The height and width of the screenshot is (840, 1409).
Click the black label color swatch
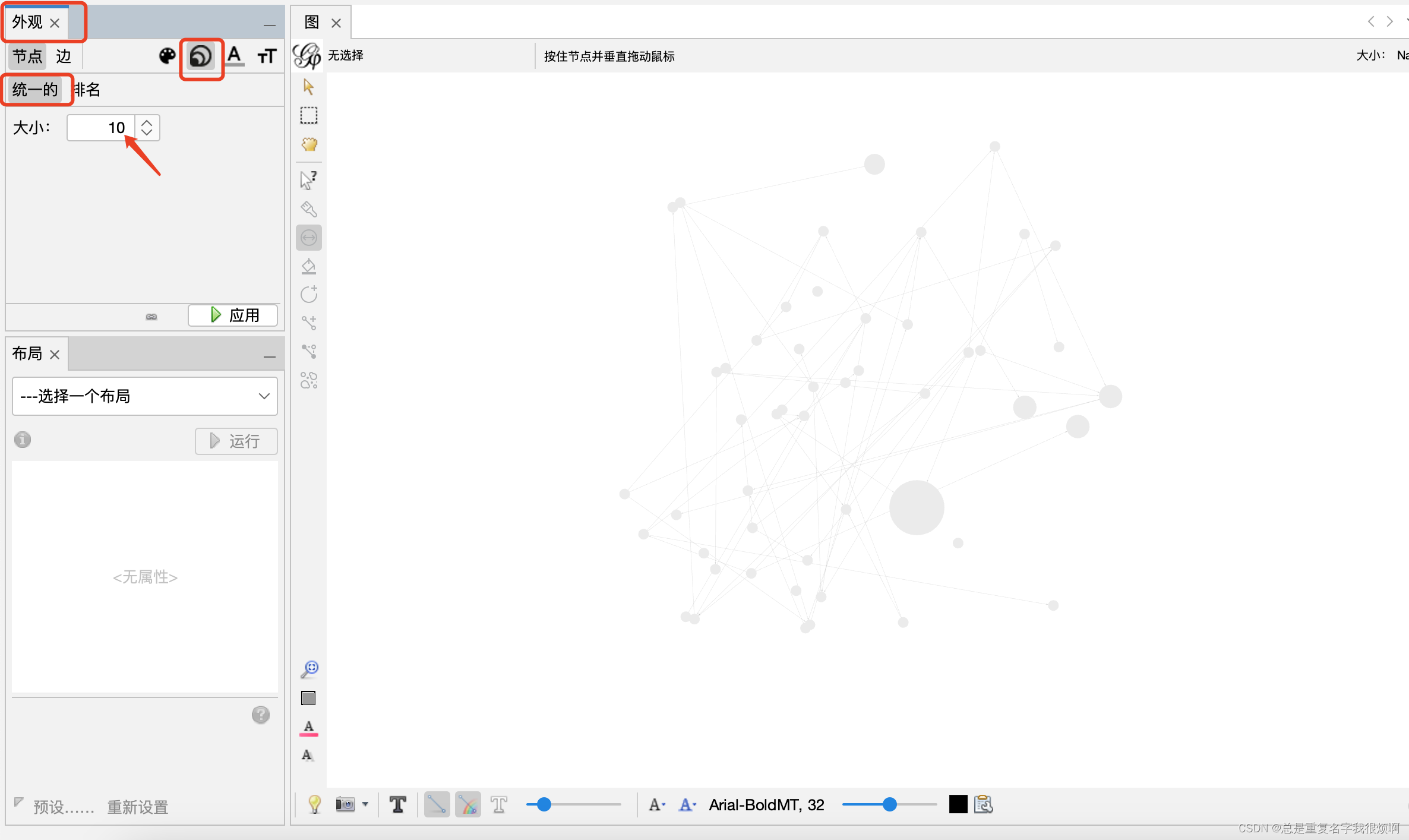(958, 804)
